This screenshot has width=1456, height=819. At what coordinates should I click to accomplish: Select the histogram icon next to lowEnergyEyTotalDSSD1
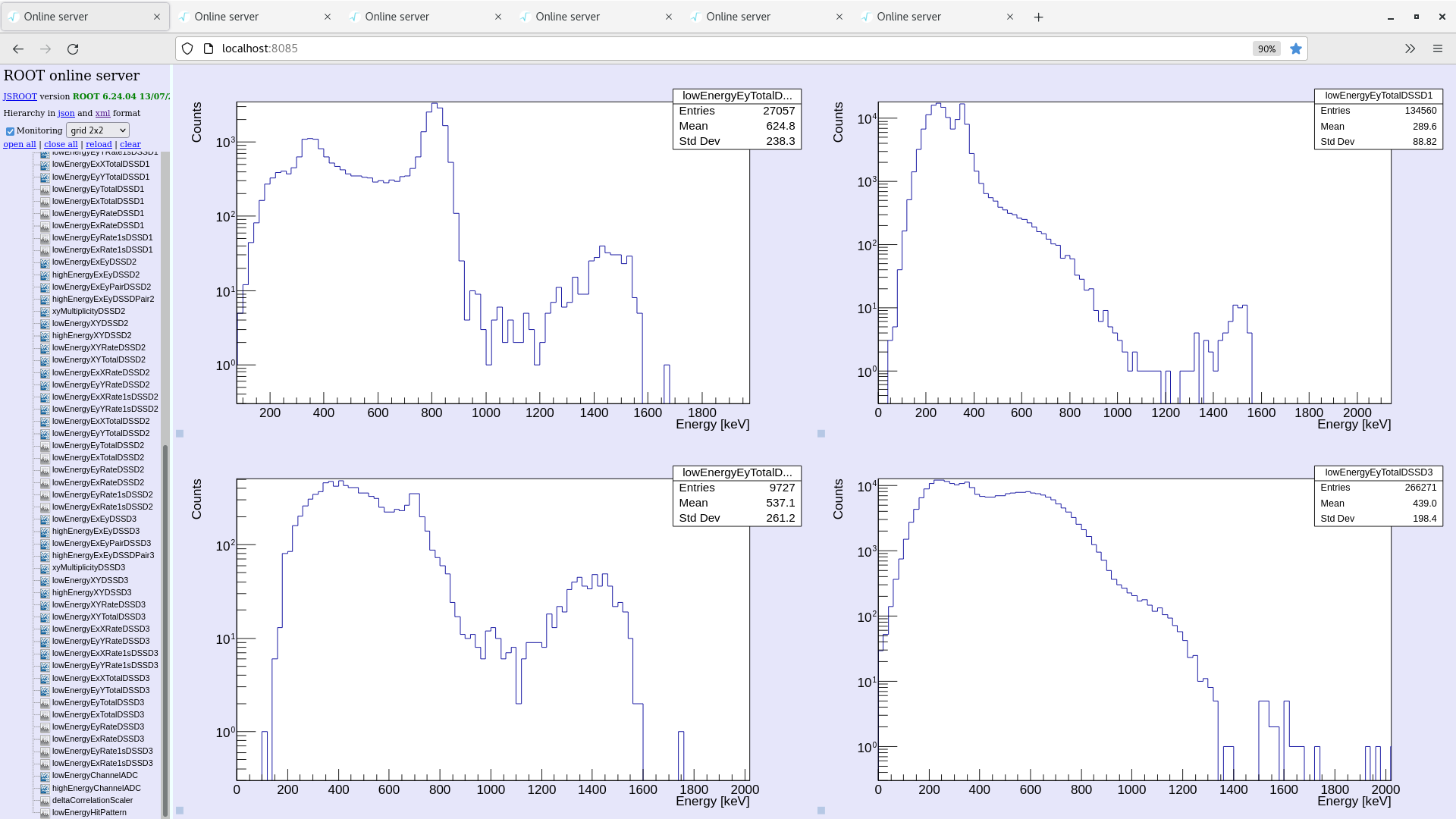(45, 189)
